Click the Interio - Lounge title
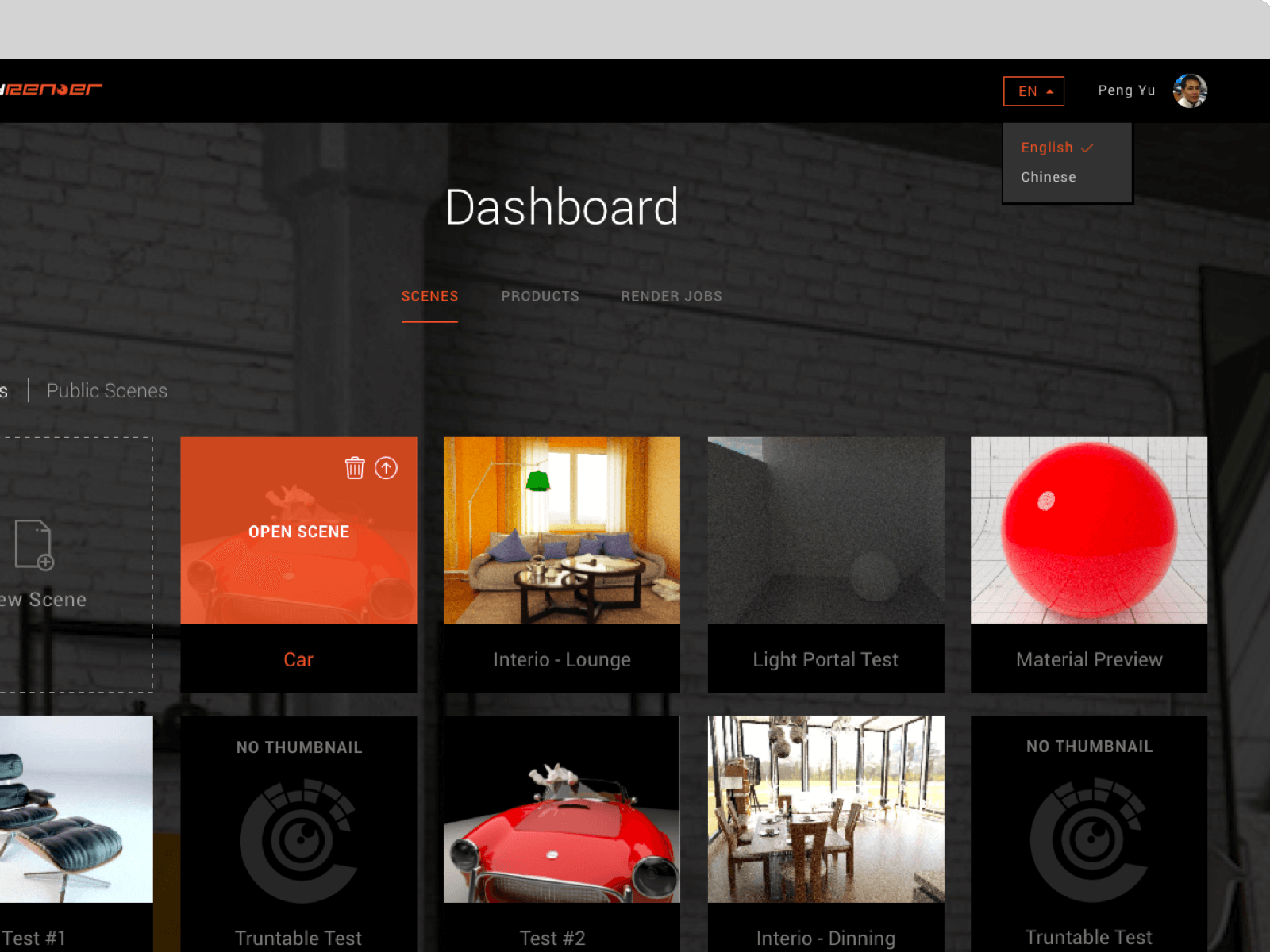 click(562, 659)
